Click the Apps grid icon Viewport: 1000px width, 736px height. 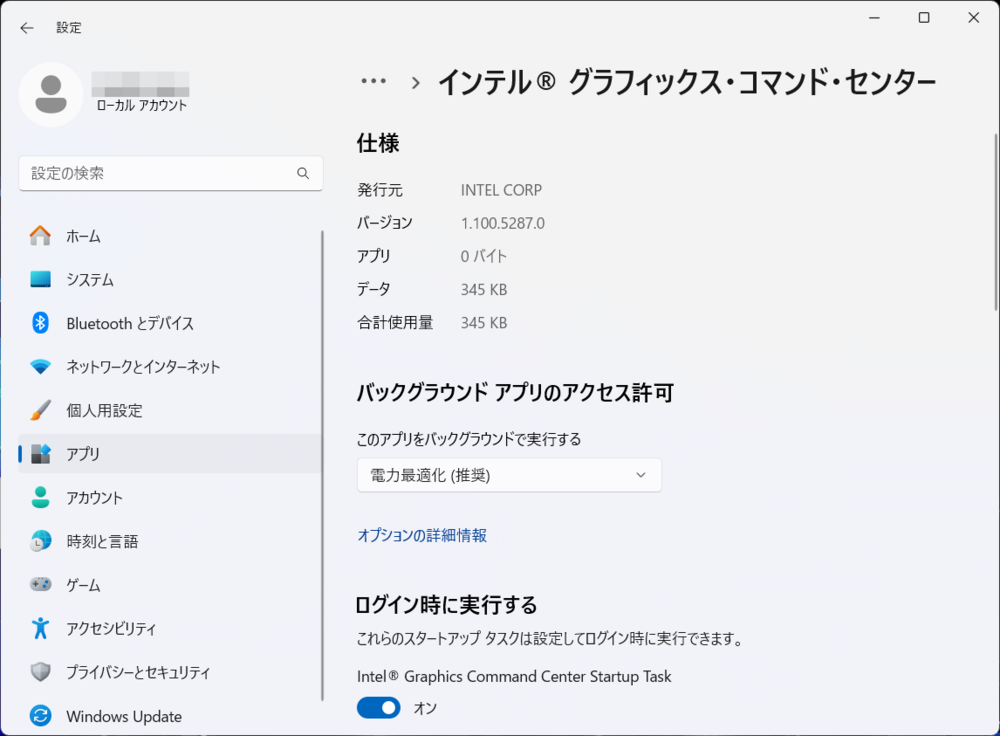(40, 454)
